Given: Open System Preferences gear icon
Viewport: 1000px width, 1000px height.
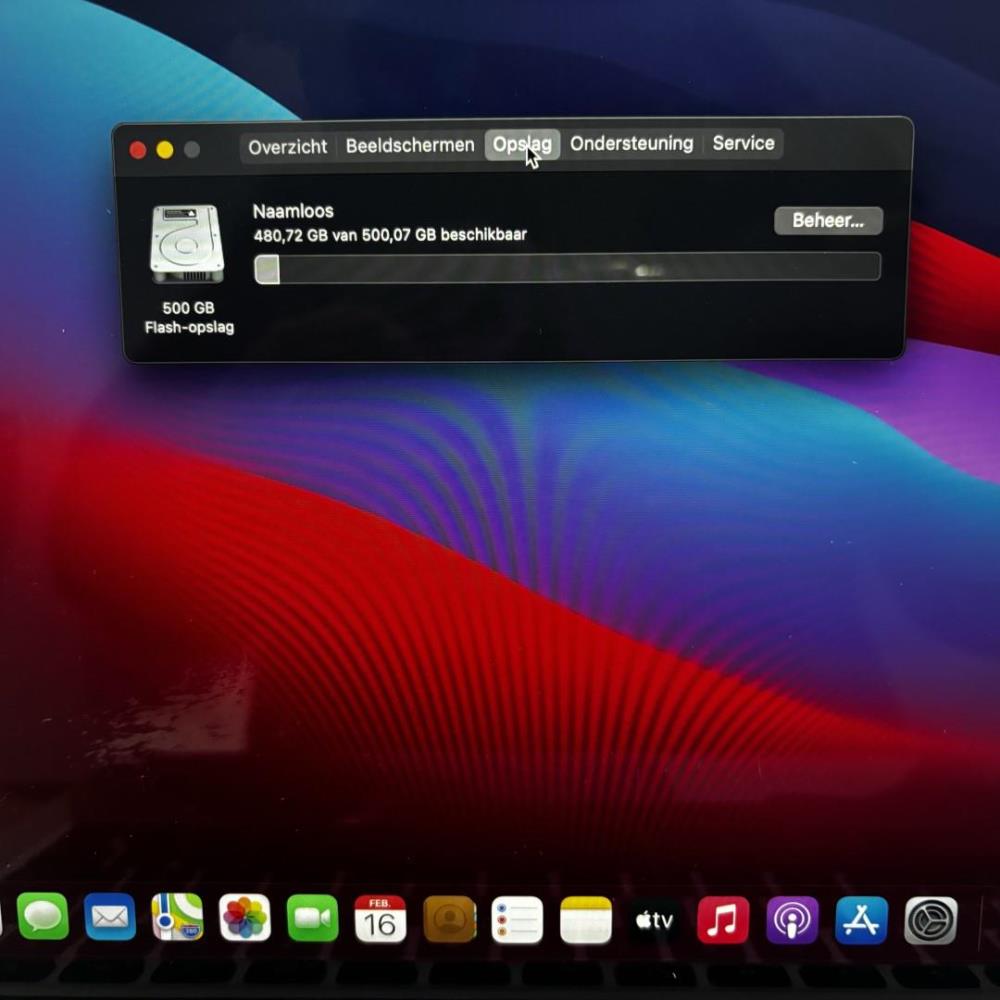Looking at the screenshot, I should [x=931, y=920].
